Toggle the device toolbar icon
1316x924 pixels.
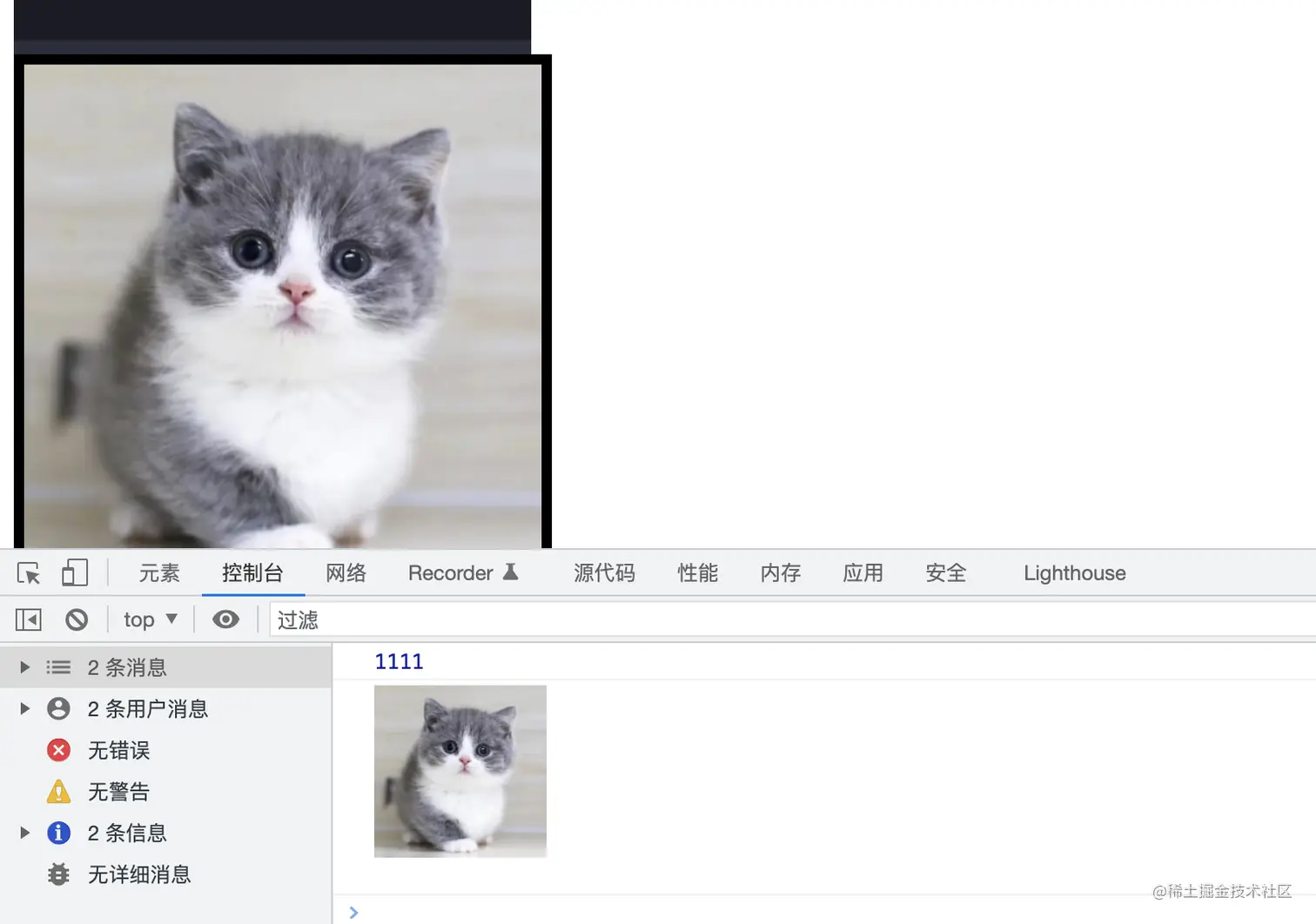(75, 572)
